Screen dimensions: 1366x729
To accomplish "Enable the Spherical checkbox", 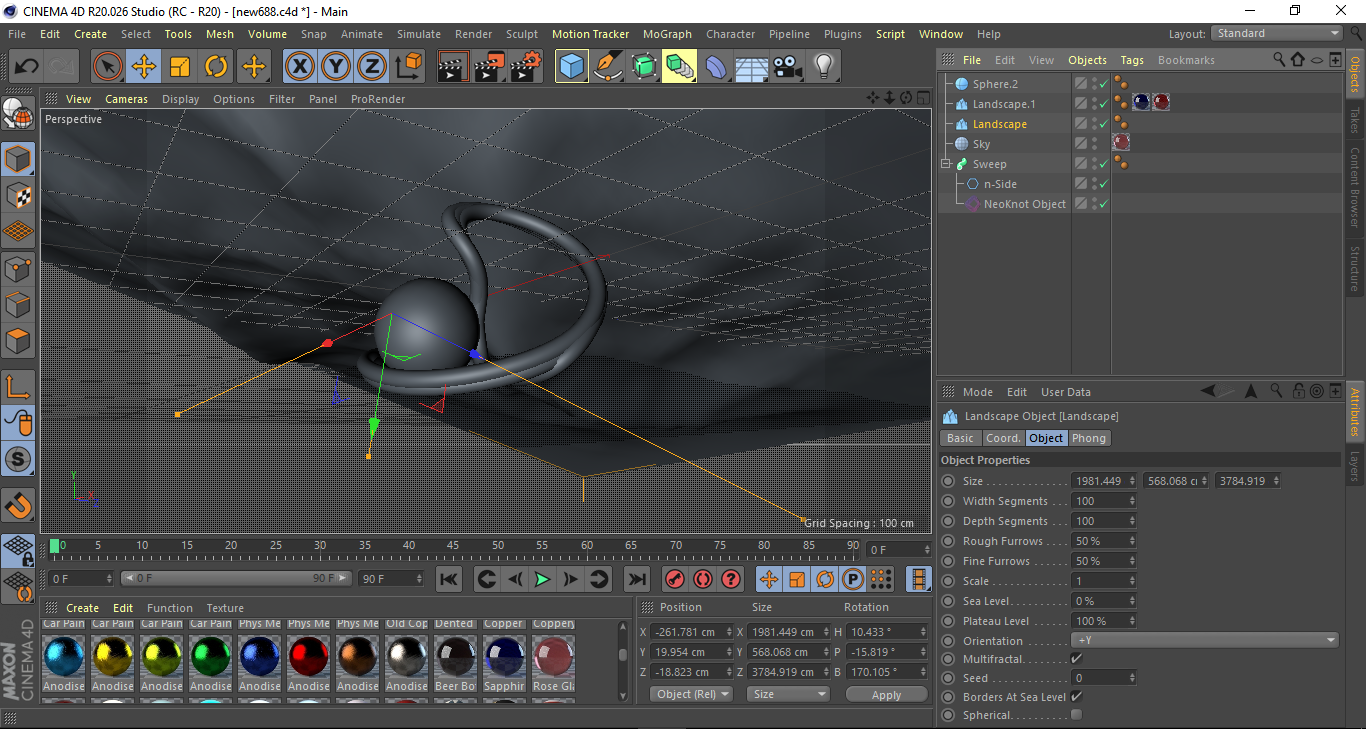I will point(1076,715).
